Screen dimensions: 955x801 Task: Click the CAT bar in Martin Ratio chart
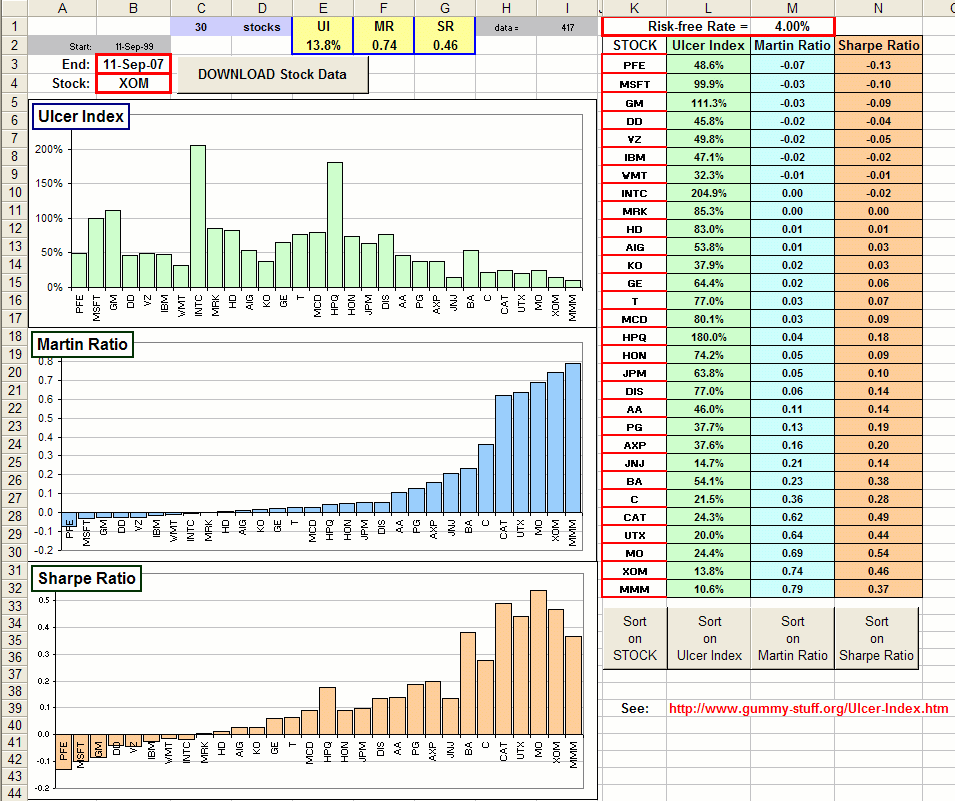click(503, 454)
